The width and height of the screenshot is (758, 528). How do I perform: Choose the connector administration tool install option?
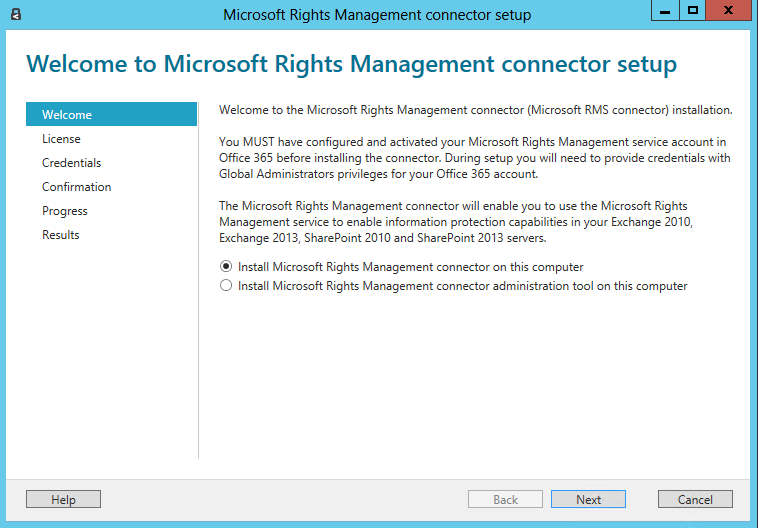pyautogui.click(x=226, y=286)
